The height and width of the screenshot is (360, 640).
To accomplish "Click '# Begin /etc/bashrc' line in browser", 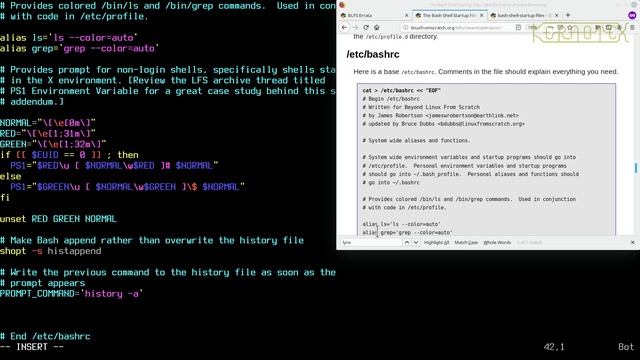I will pyautogui.click(x=391, y=99).
